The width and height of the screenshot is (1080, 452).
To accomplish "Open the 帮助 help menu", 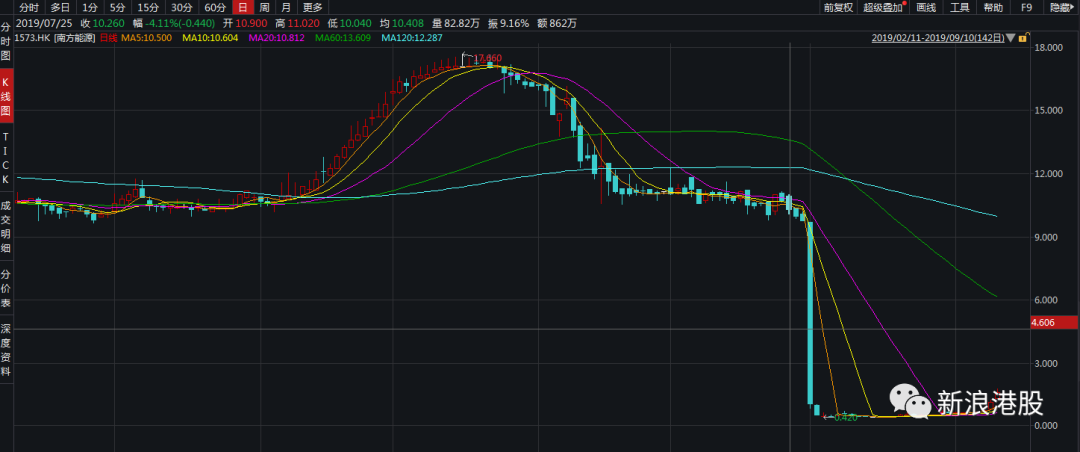I will [x=993, y=8].
